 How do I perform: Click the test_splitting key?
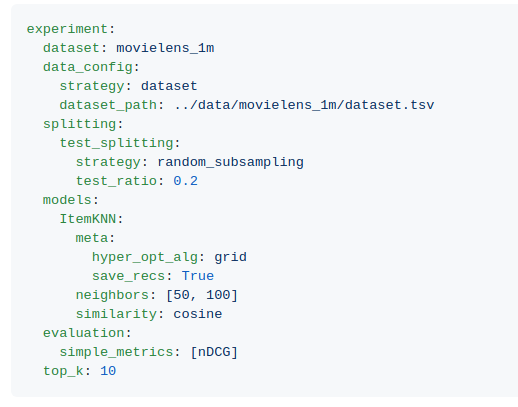[x=116, y=143]
